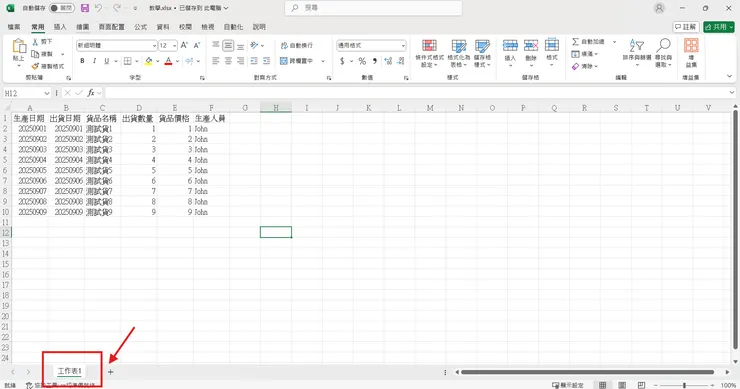The width and height of the screenshot is (740, 389).
Task: Select the Format Painter (複製格式) brush
Action: [35, 66]
